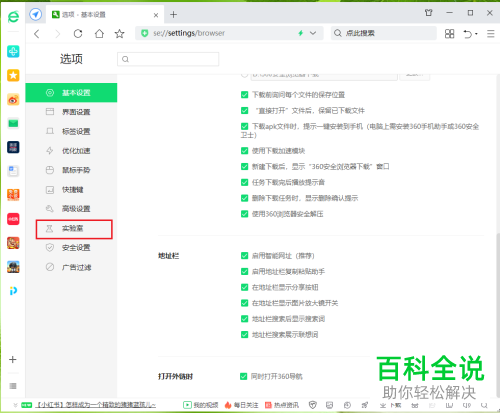Open the 安全设置 settings section
The width and height of the screenshot is (500, 413).
tap(71, 248)
